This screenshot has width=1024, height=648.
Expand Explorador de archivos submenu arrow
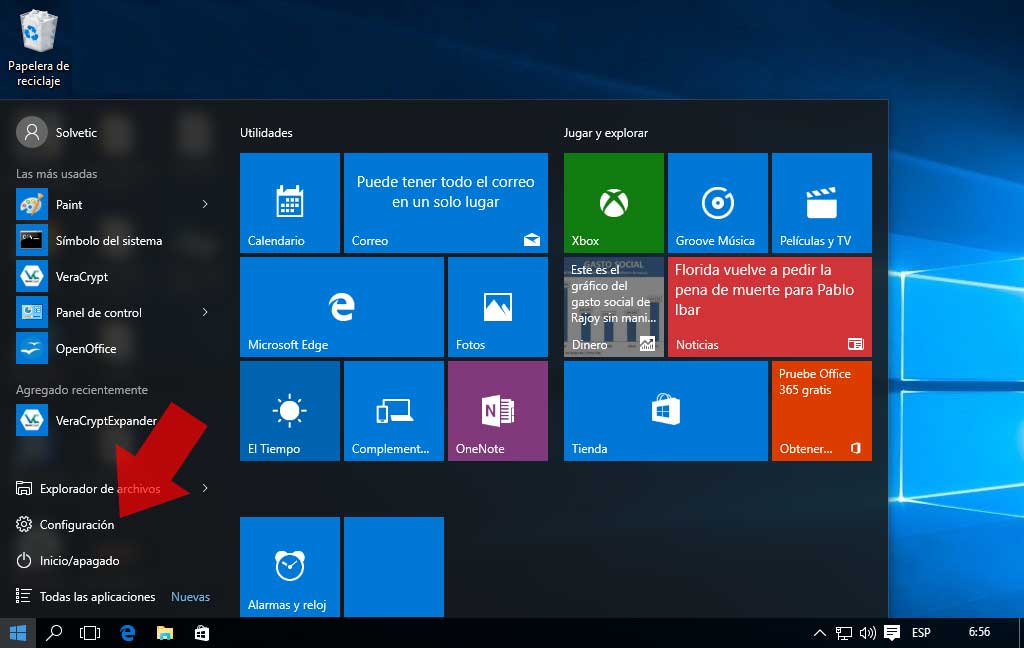205,488
